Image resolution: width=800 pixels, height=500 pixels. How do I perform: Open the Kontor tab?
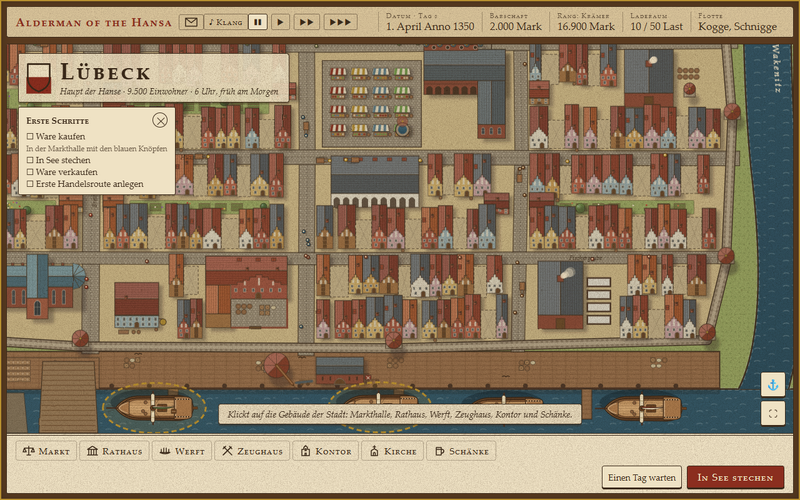326,451
